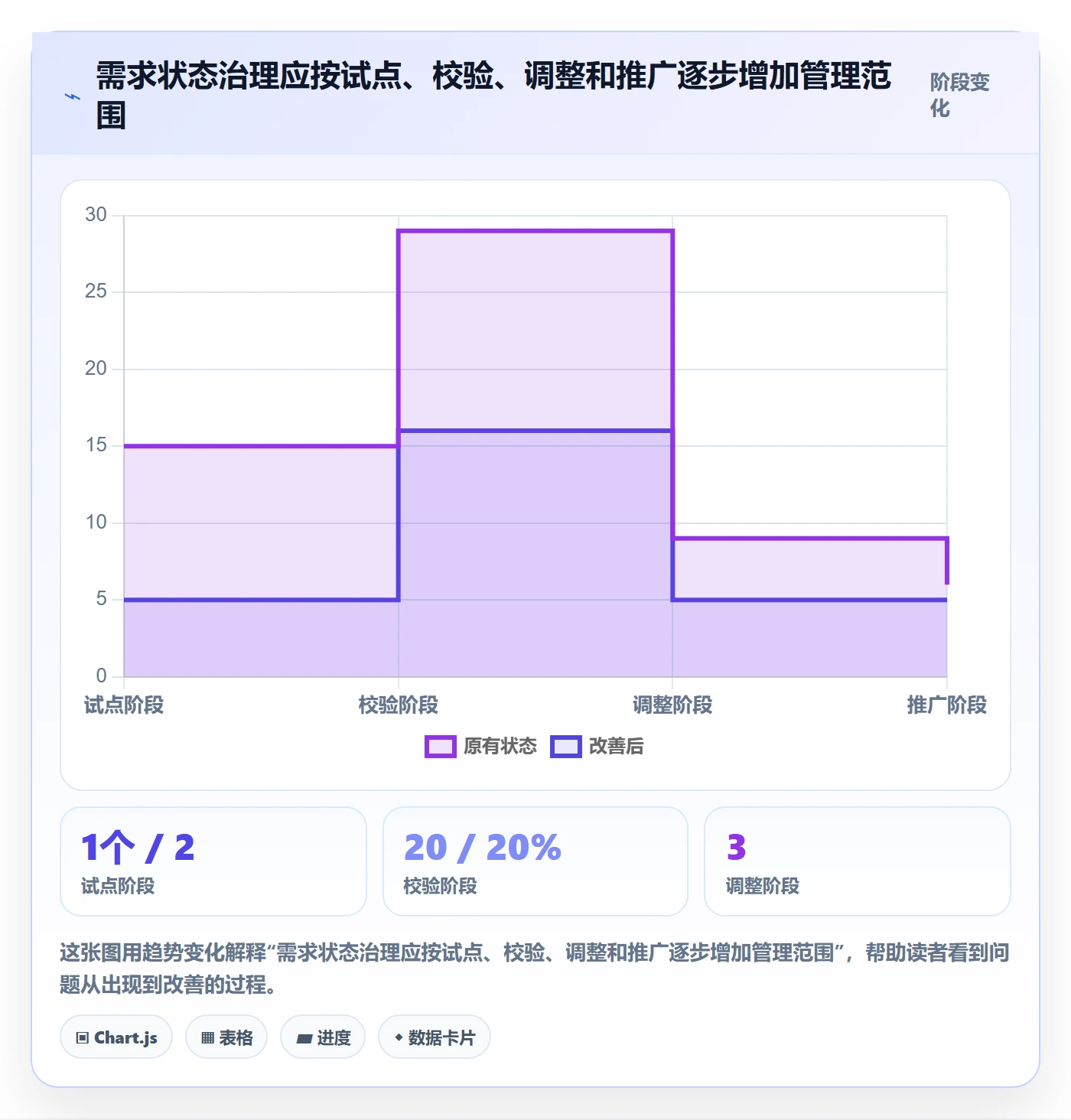This screenshot has width=1071, height=1120.
Task: Click the 阶段变化 header badge
Action: point(960,95)
